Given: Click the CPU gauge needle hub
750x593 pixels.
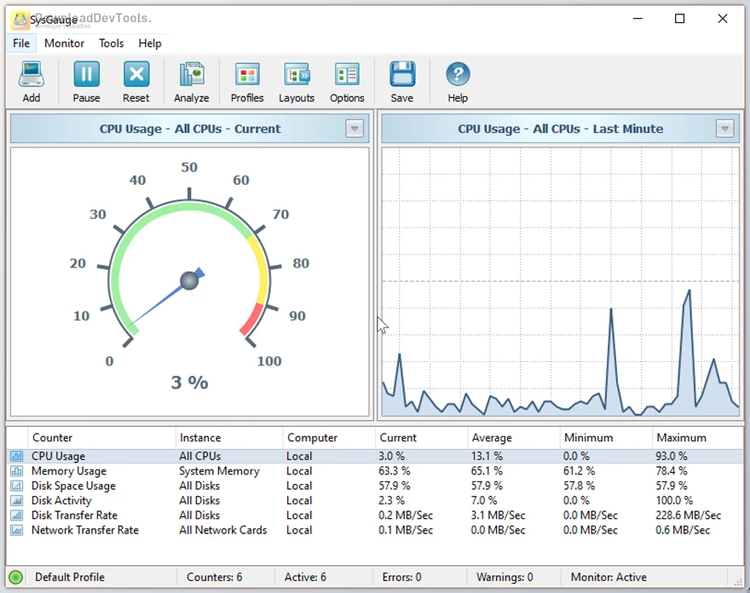Looking at the screenshot, I should coord(189,281).
